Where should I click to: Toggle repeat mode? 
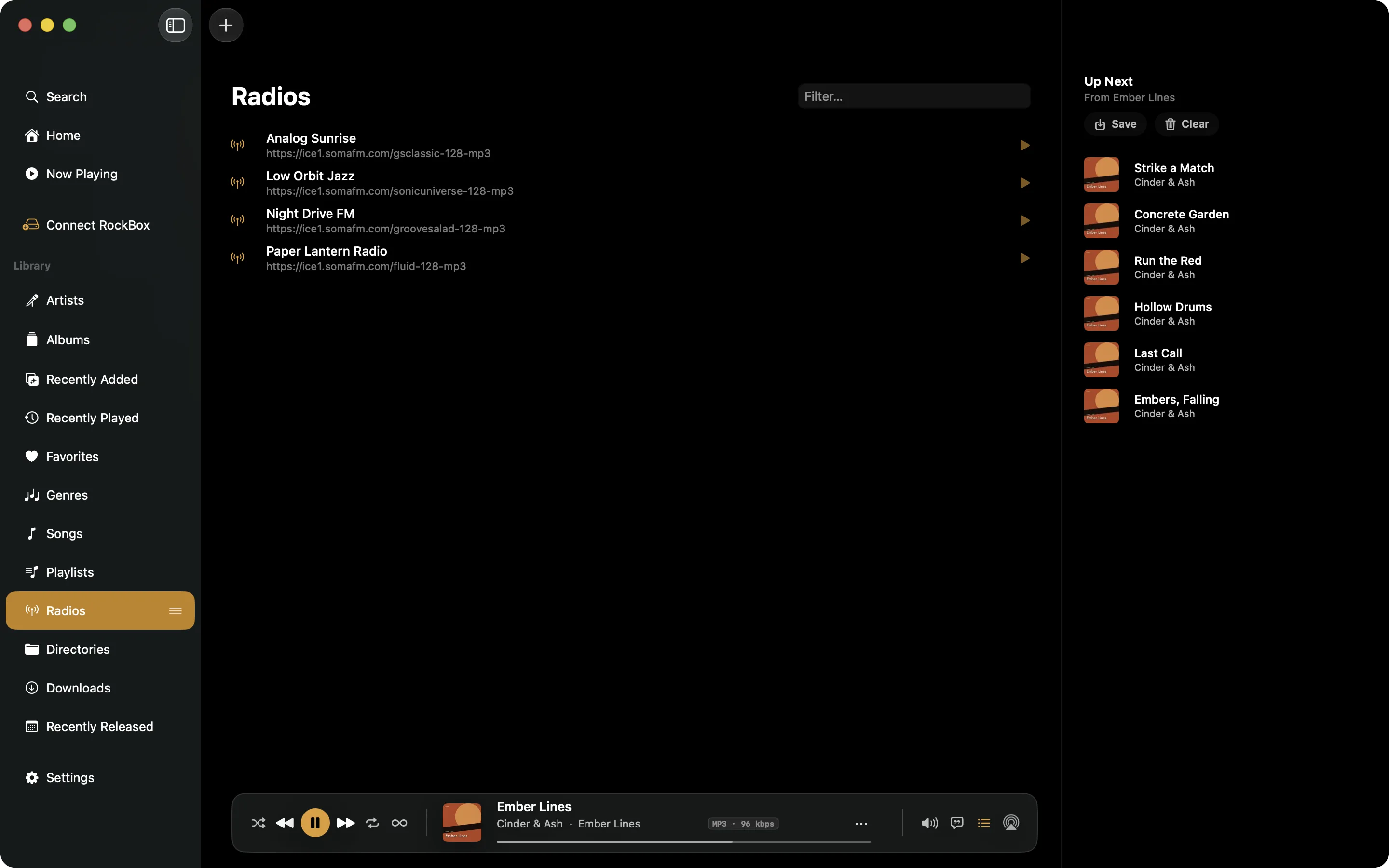372,823
